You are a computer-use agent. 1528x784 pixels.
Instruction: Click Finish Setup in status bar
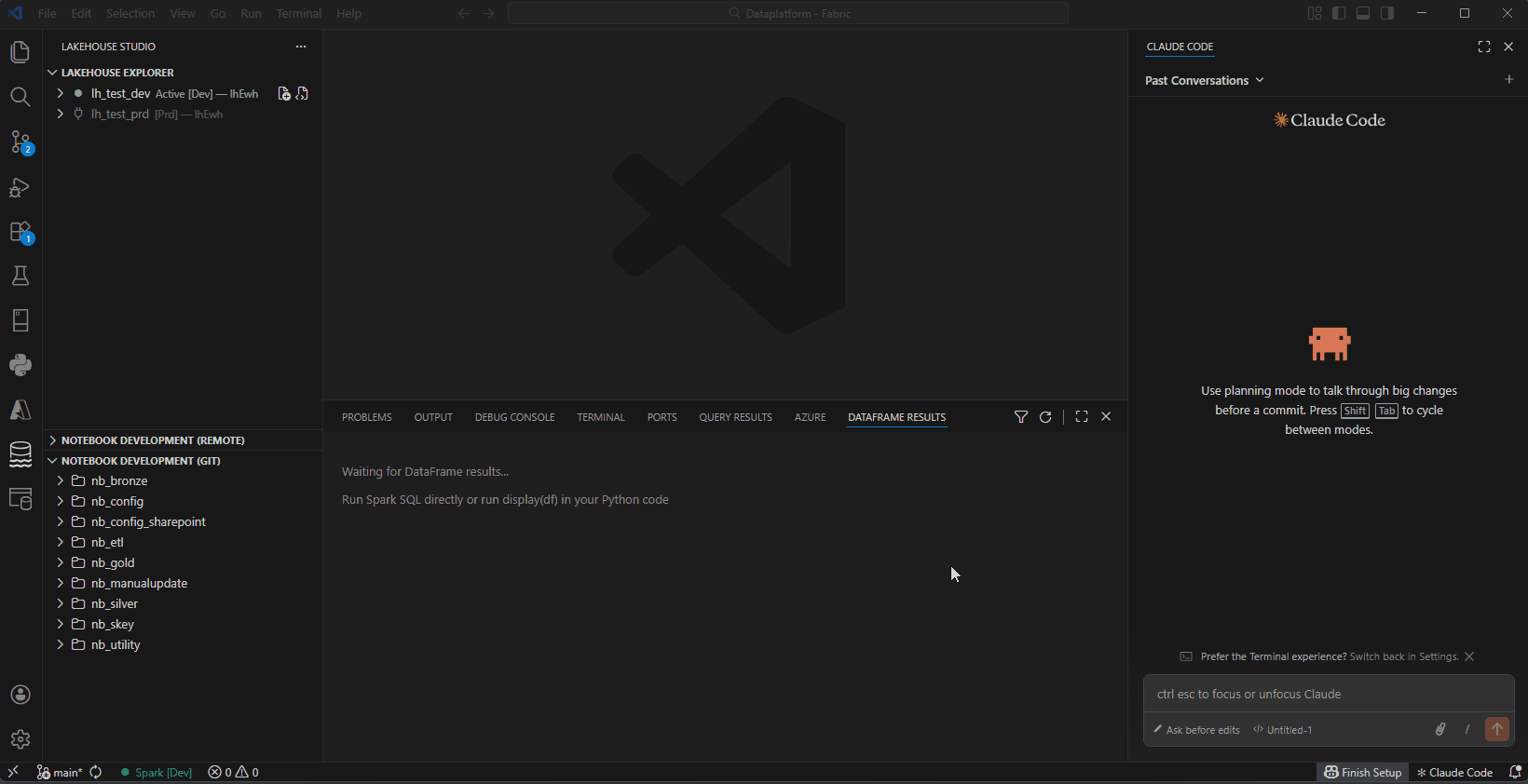click(1362, 773)
